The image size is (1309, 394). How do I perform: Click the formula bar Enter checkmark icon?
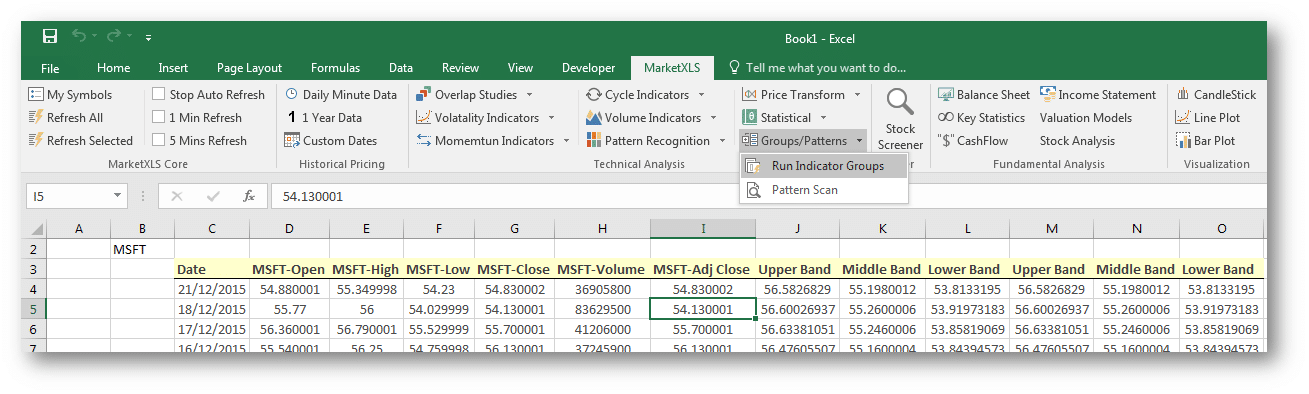pyautogui.click(x=213, y=197)
